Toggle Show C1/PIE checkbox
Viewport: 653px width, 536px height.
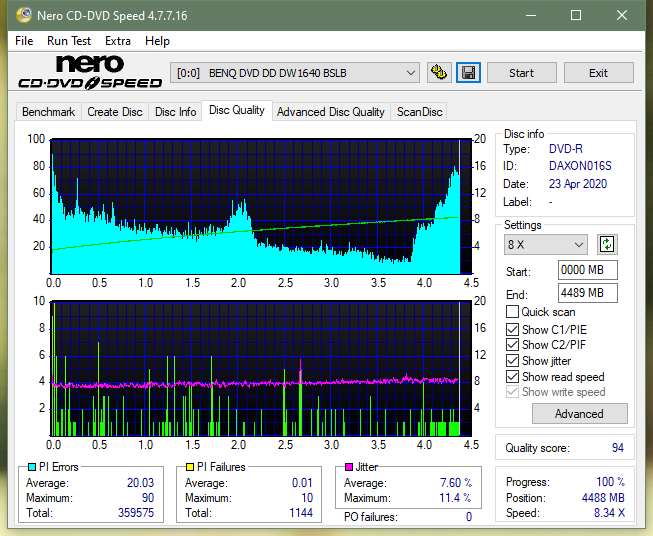(x=512, y=329)
